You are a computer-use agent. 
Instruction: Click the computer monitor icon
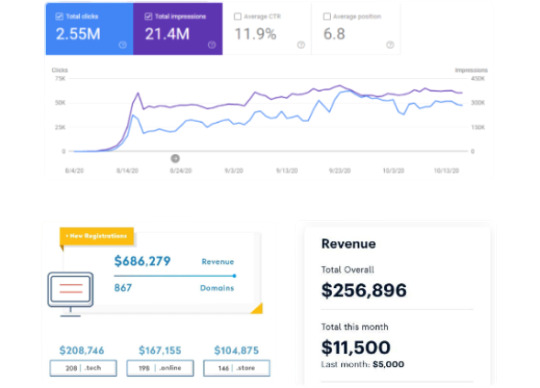coord(71,294)
